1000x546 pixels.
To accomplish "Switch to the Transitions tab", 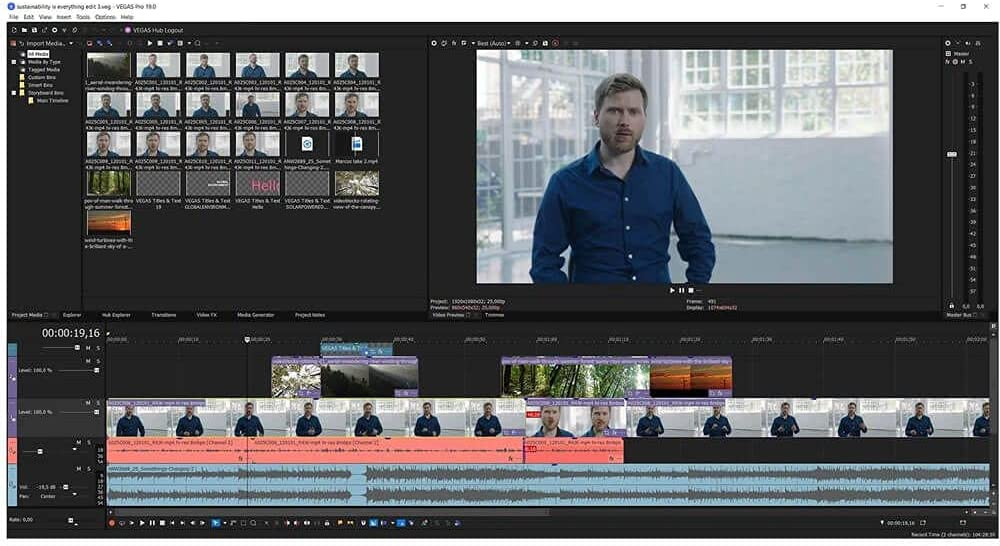I will [x=163, y=314].
